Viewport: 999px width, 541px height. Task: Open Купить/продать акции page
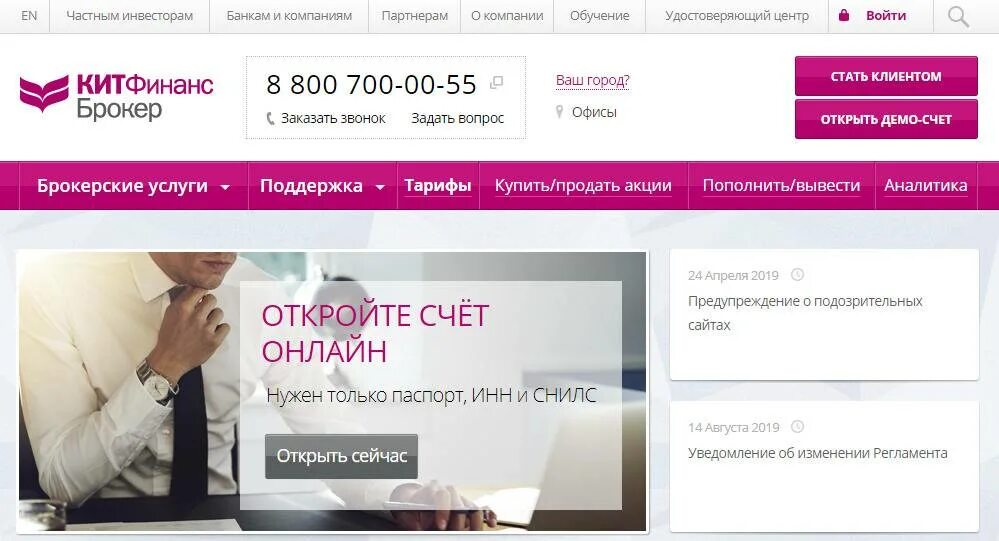583,185
